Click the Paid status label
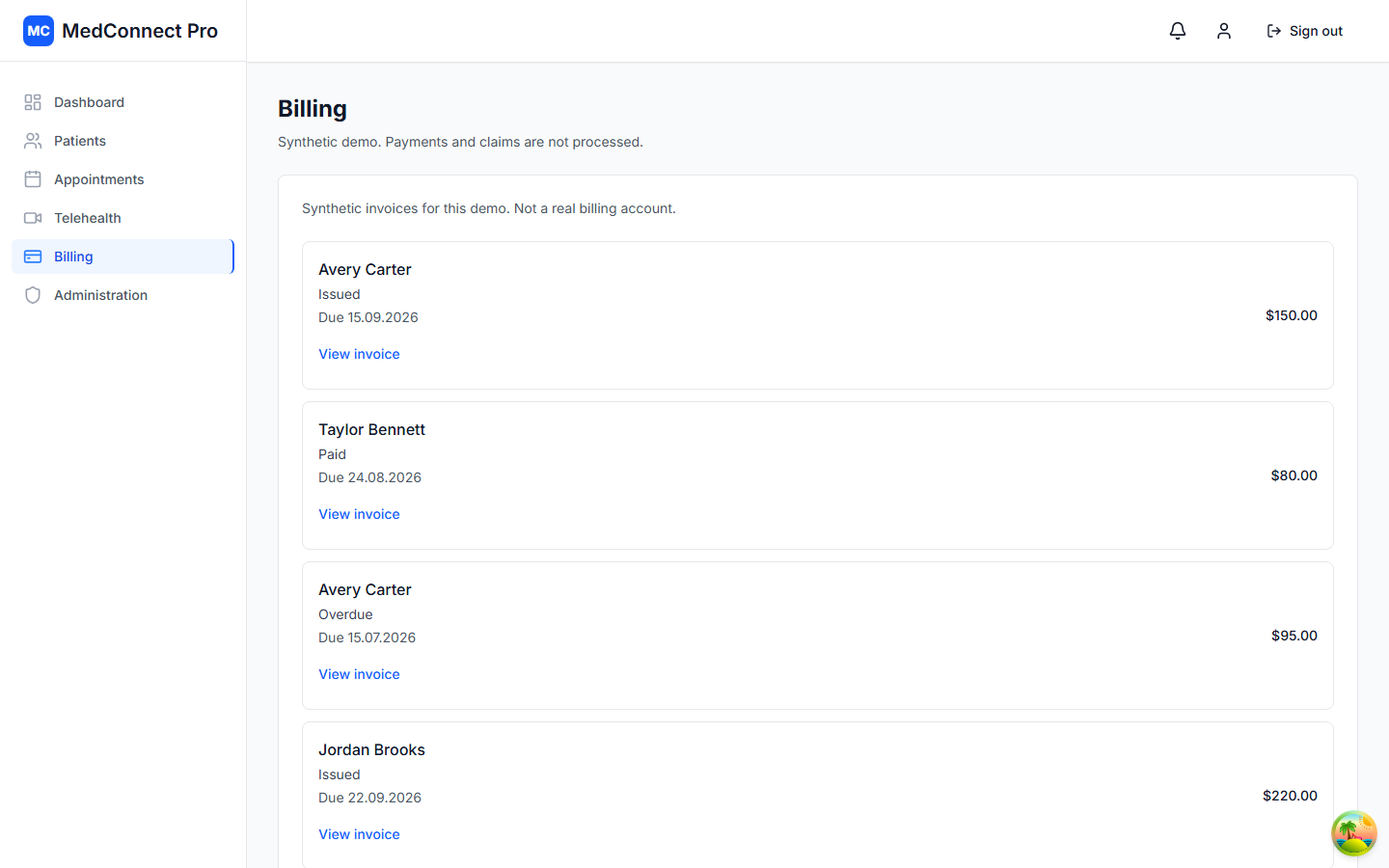 [x=332, y=454]
